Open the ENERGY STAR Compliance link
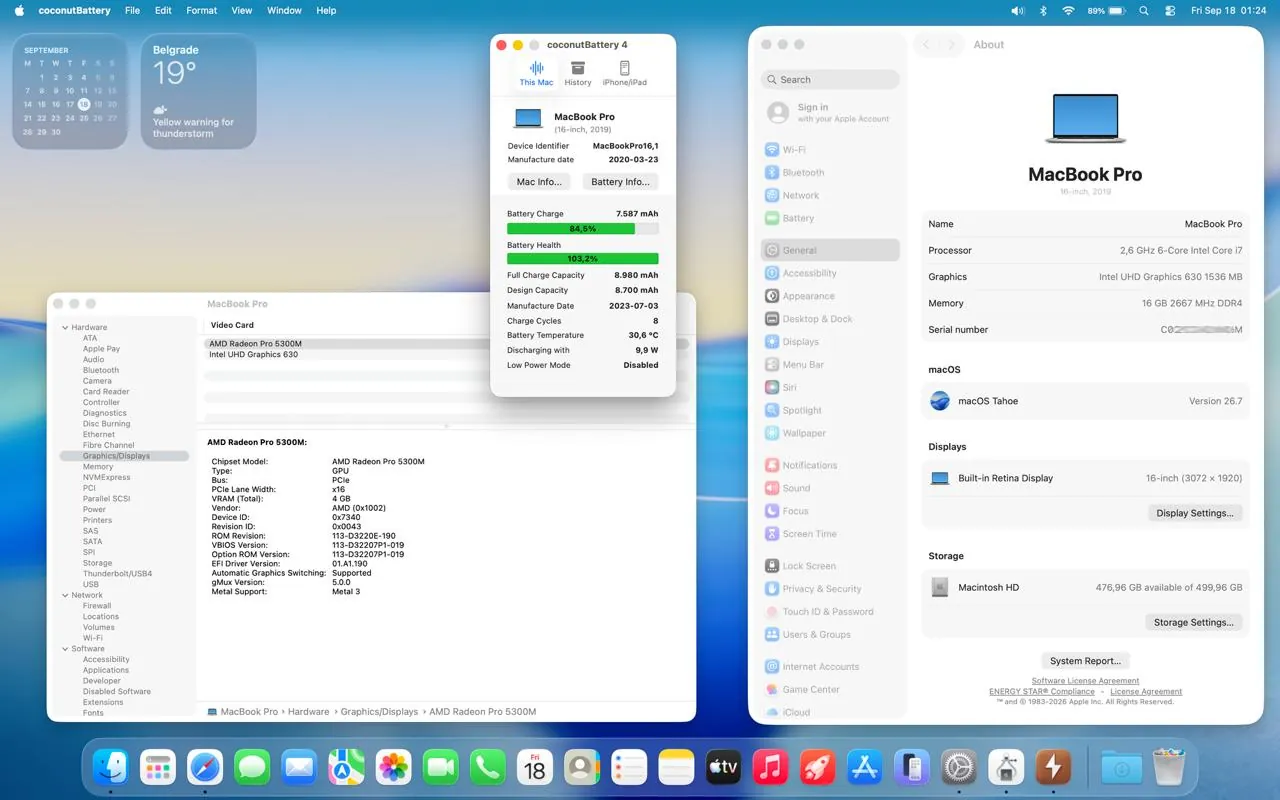The width and height of the screenshot is (1280, 800). coord(1042,691)
